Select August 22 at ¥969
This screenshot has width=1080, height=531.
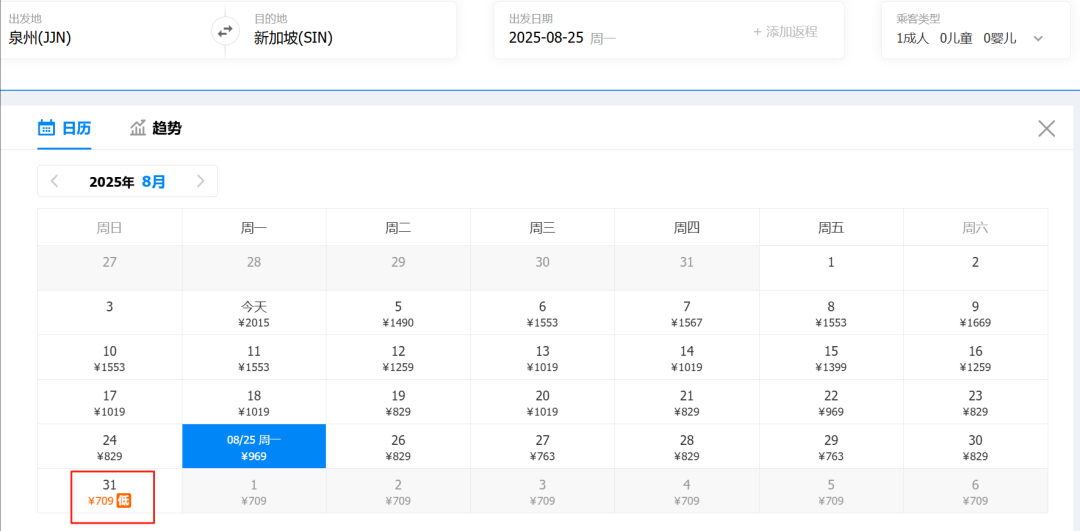[x=831, y=402]
